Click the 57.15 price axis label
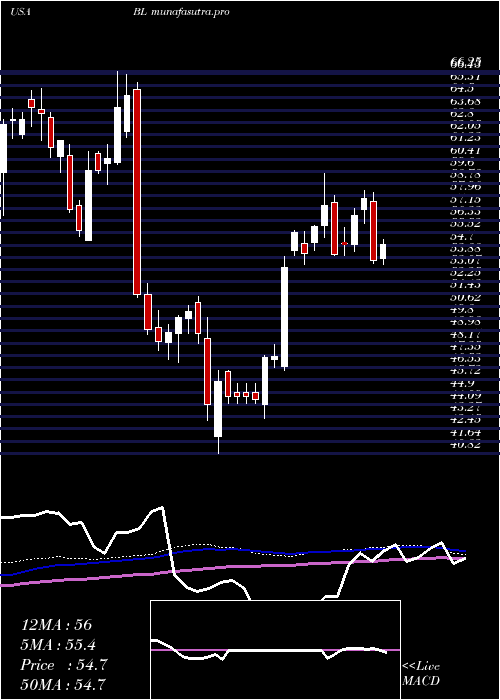The height and width of the screenshot is (700, 500). point(465,200)
